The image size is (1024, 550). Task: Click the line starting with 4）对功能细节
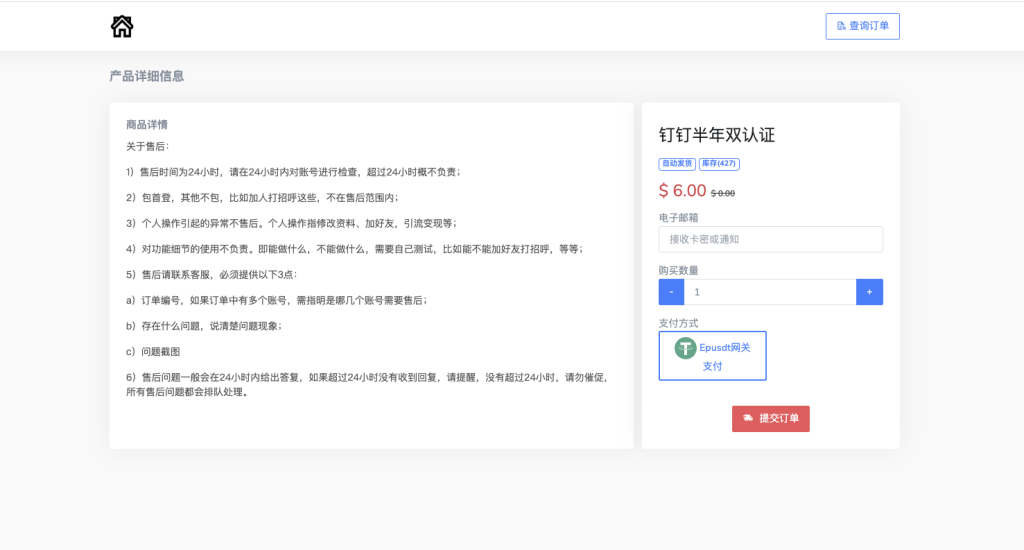tap(355, 249)
